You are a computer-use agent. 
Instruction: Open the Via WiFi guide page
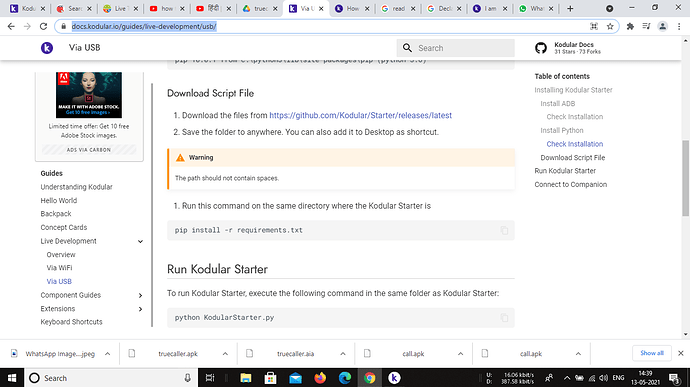click(x=59, y=268)
